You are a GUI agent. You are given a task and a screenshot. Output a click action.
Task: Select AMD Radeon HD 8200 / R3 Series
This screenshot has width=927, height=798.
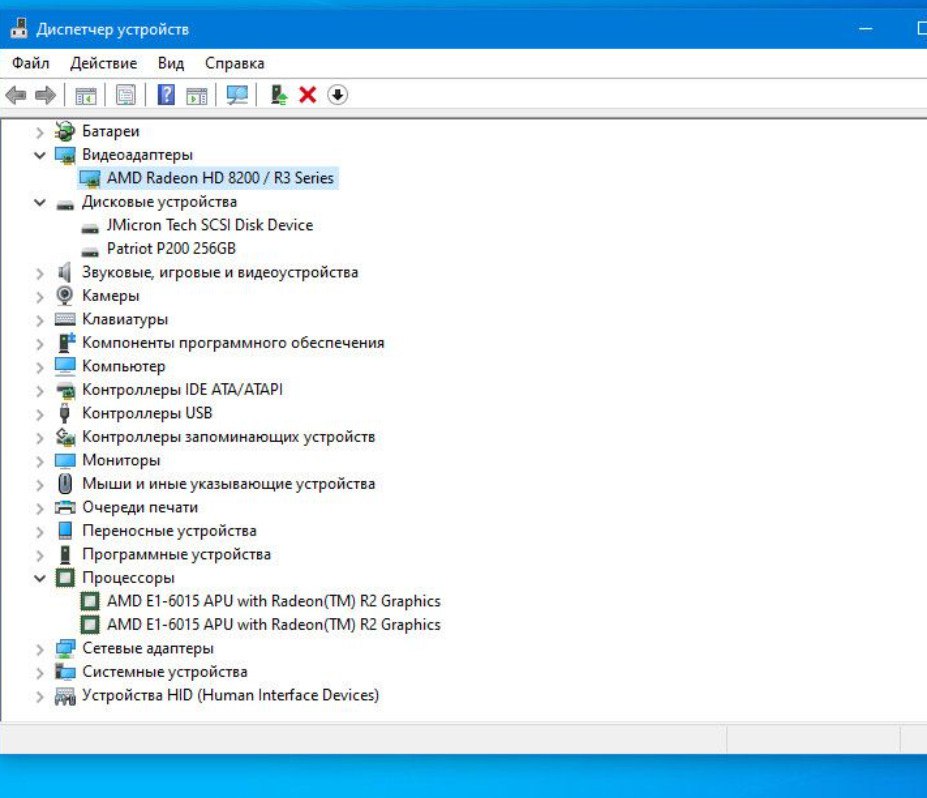220,178
